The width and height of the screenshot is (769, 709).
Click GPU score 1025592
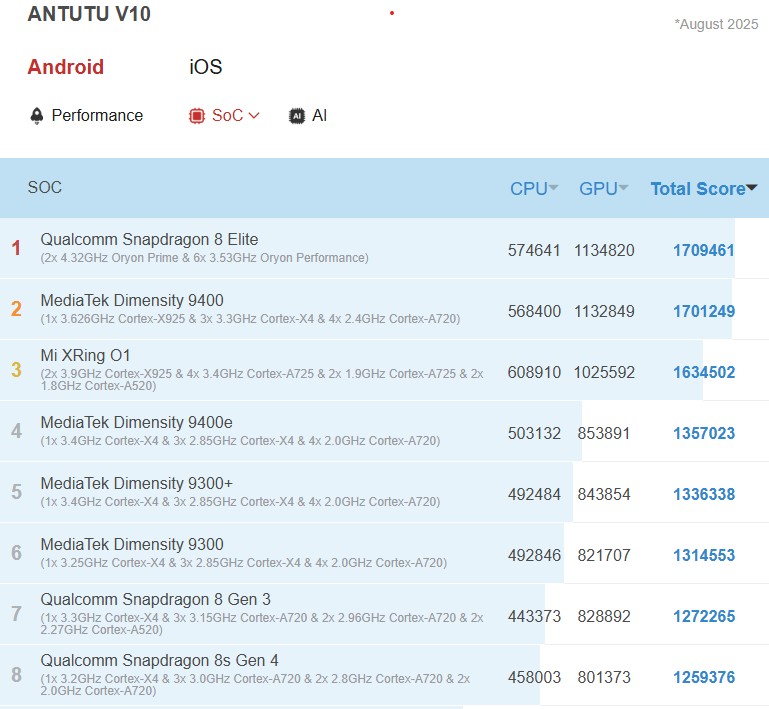(x=604, y=373)
